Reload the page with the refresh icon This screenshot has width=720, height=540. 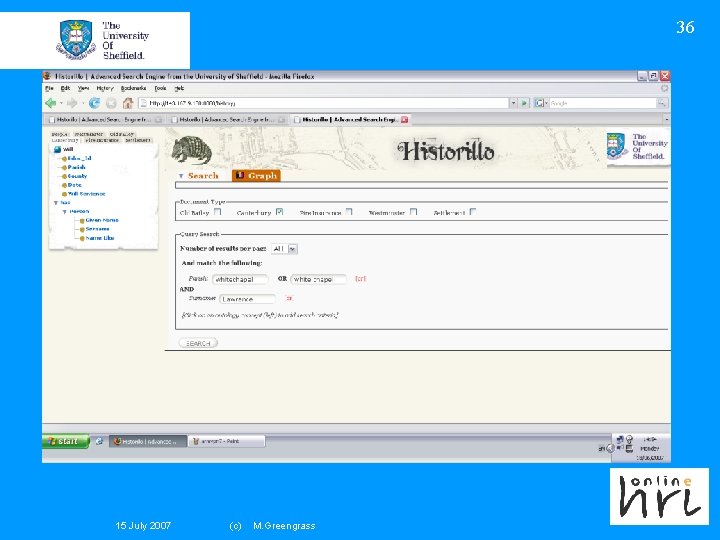(94, 103)
